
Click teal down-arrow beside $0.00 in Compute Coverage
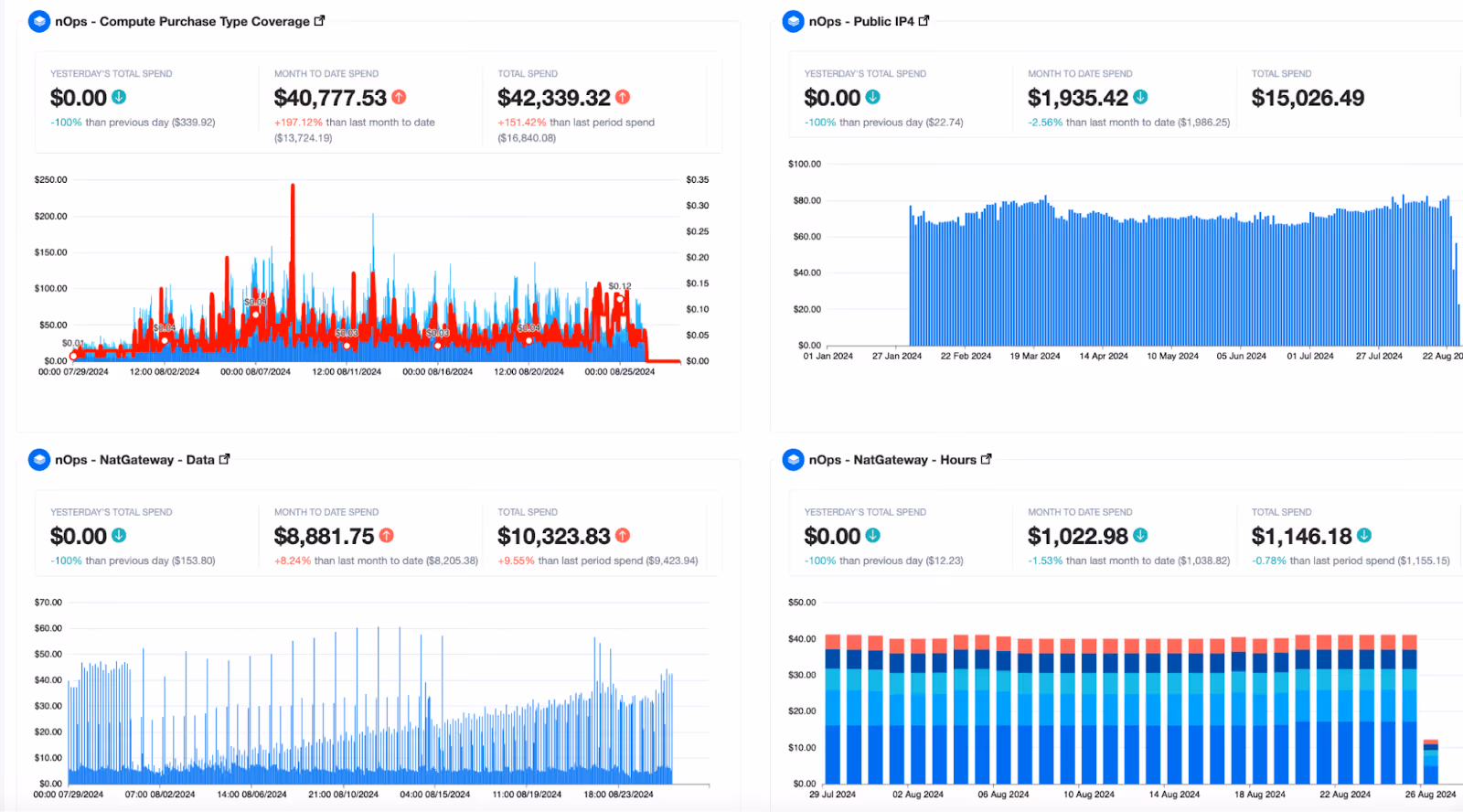119,97
